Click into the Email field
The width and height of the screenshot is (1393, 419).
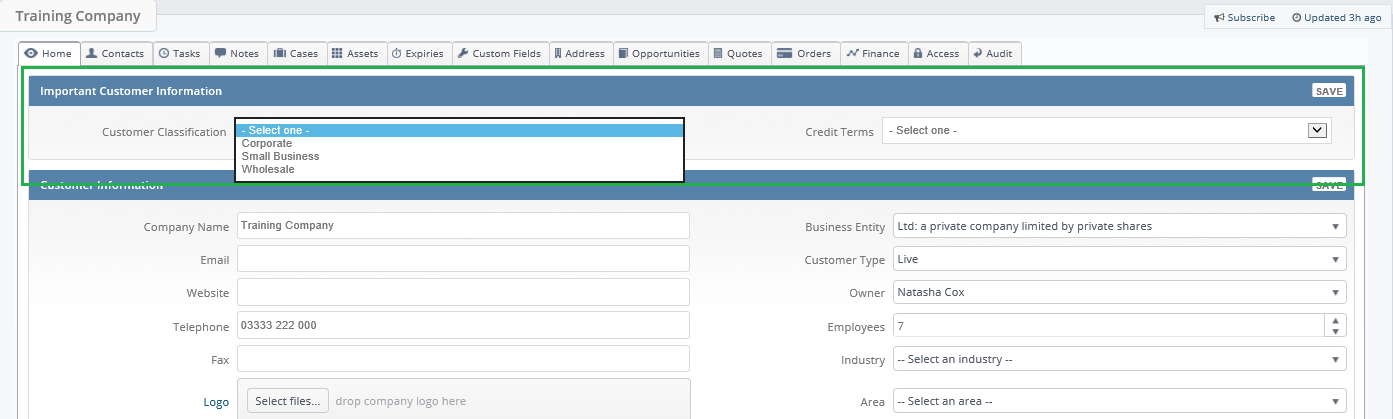click(463, 259)
